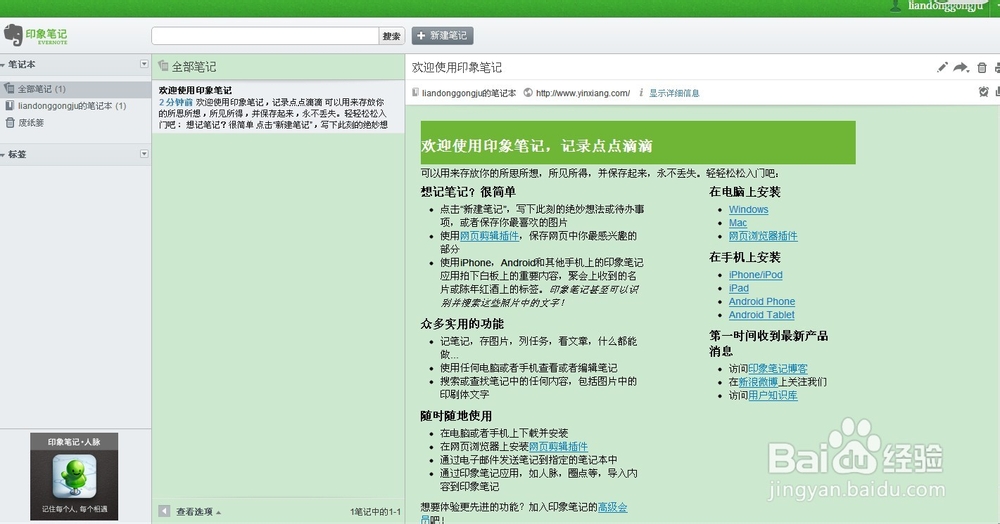Collapse the 笔记本 section triangle
The width and height of the screenshot is (1000, 524).
[3, 64]
